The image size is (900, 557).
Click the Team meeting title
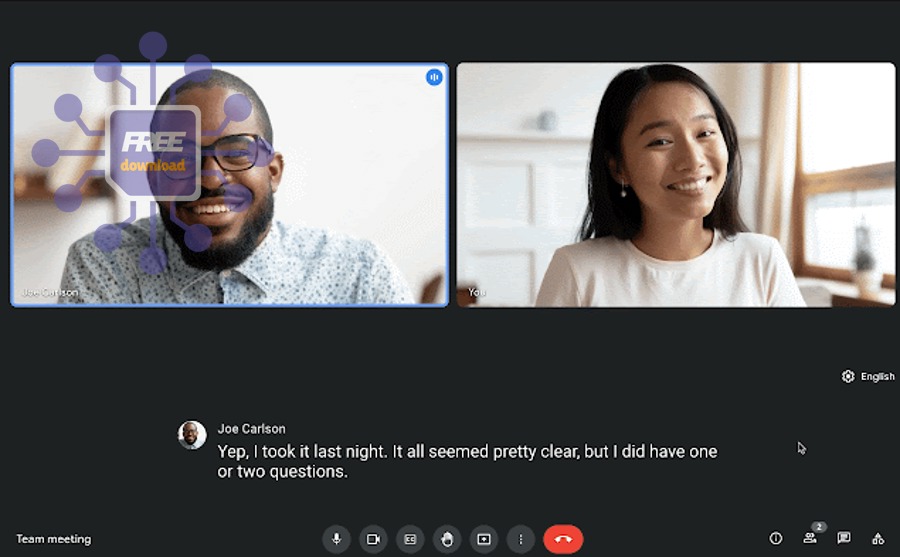[x=54, y=539]
